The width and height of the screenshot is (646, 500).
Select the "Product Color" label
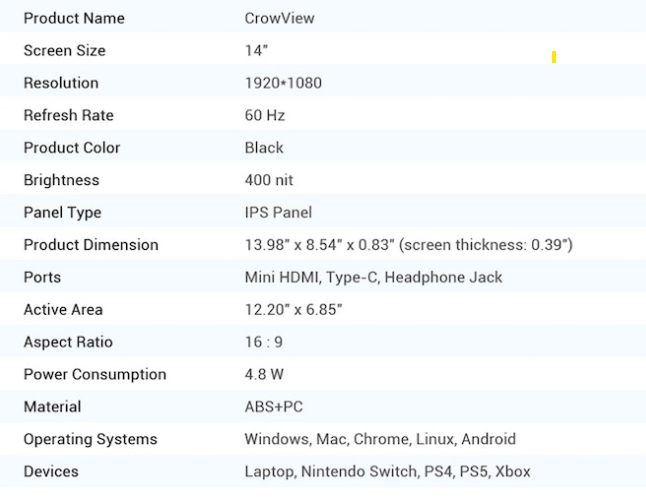tap(72, 147)
